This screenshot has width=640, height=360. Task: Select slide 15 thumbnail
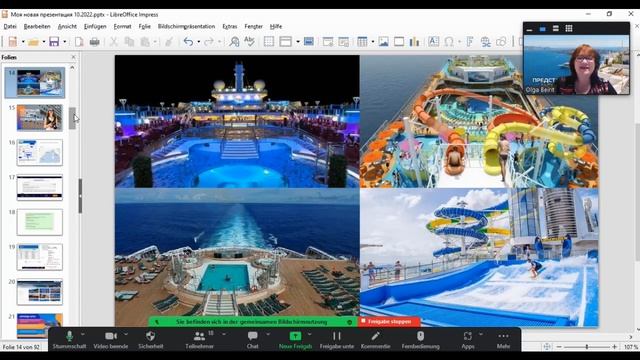(x=40, y=118)
